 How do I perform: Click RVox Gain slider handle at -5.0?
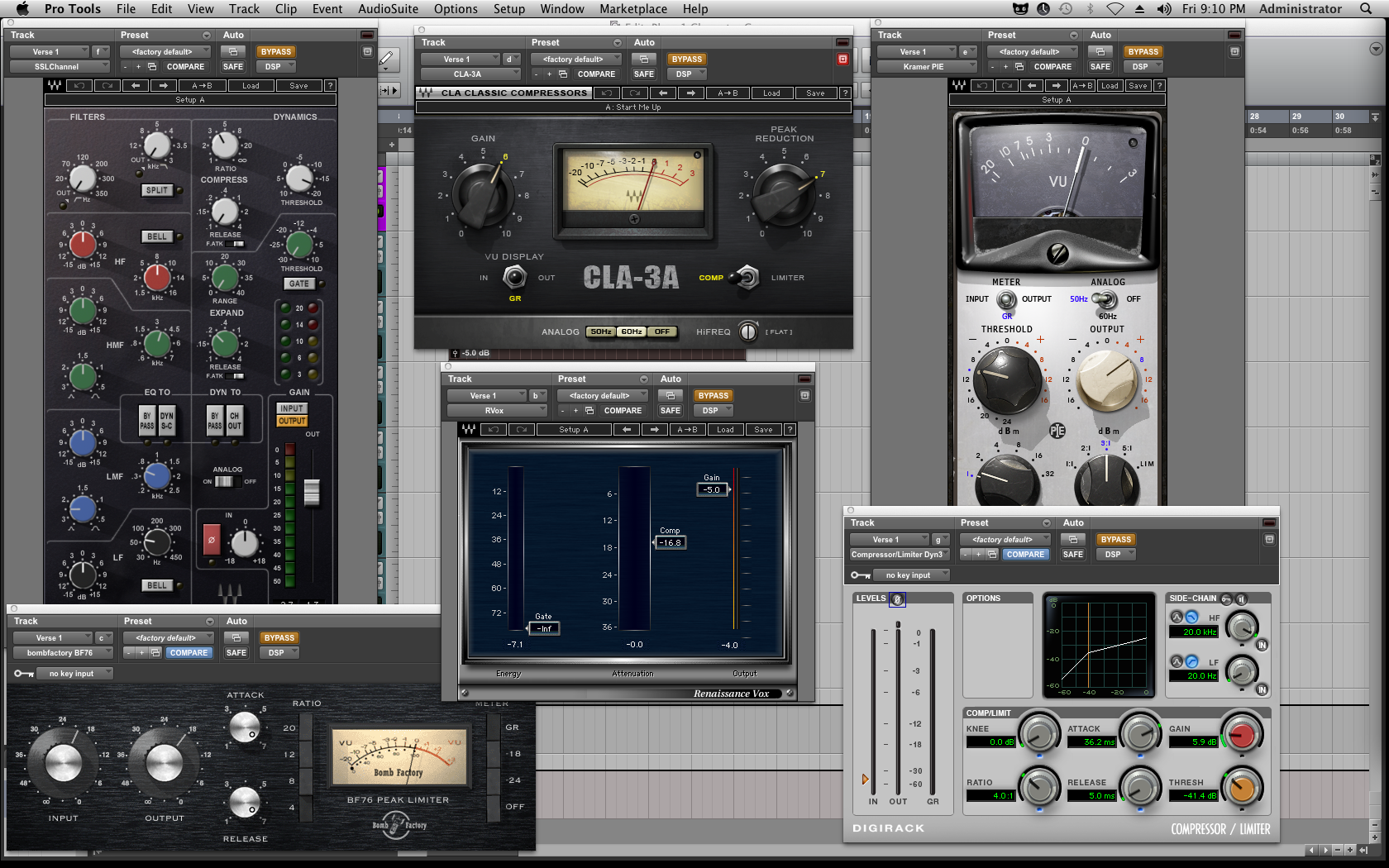(x=712, y=489)
